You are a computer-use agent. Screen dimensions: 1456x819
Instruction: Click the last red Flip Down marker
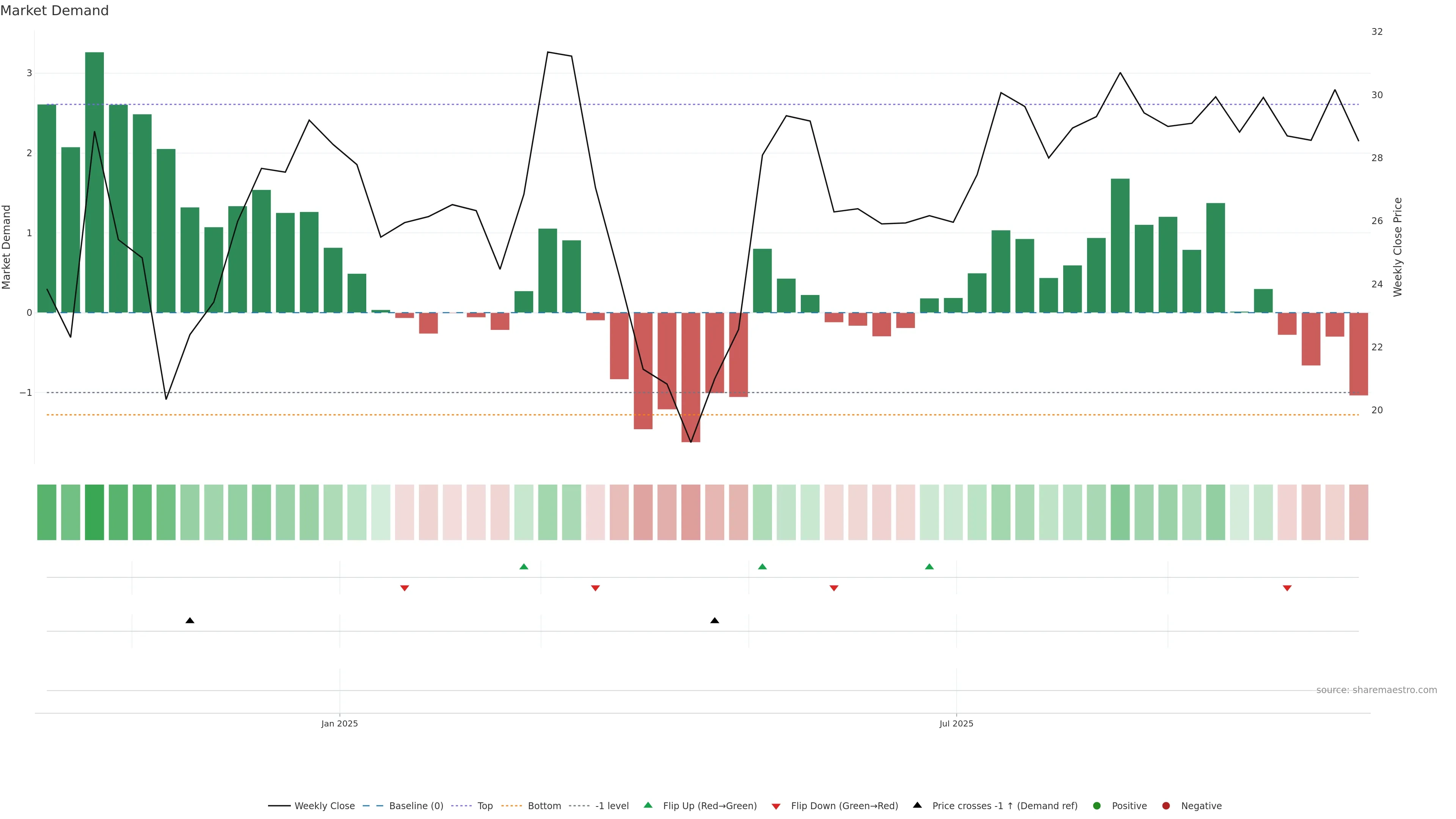[1287, 588]
